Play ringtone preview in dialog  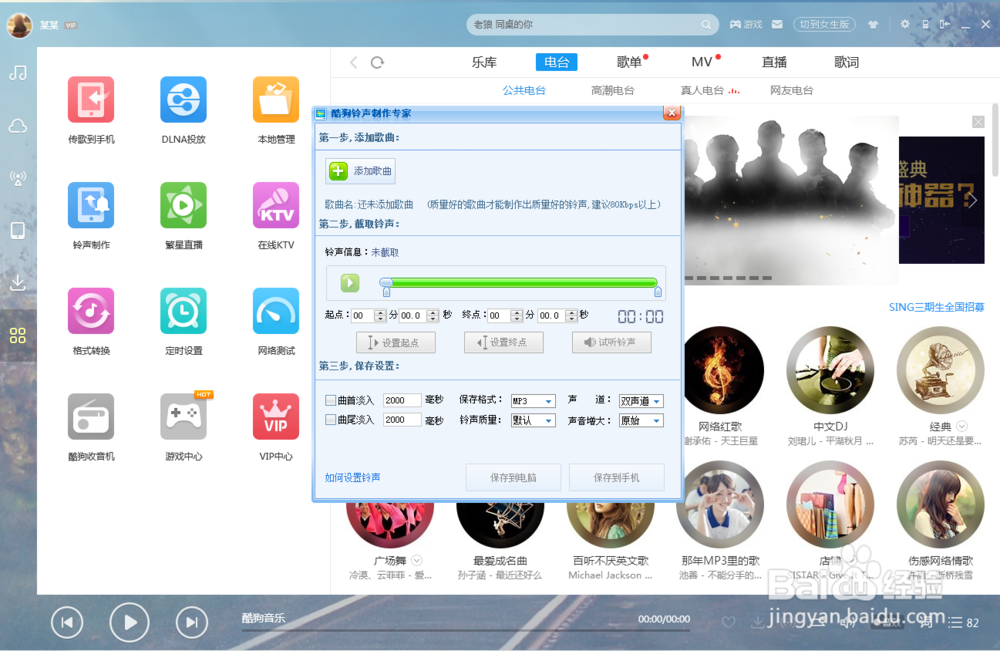click(349, 282)
